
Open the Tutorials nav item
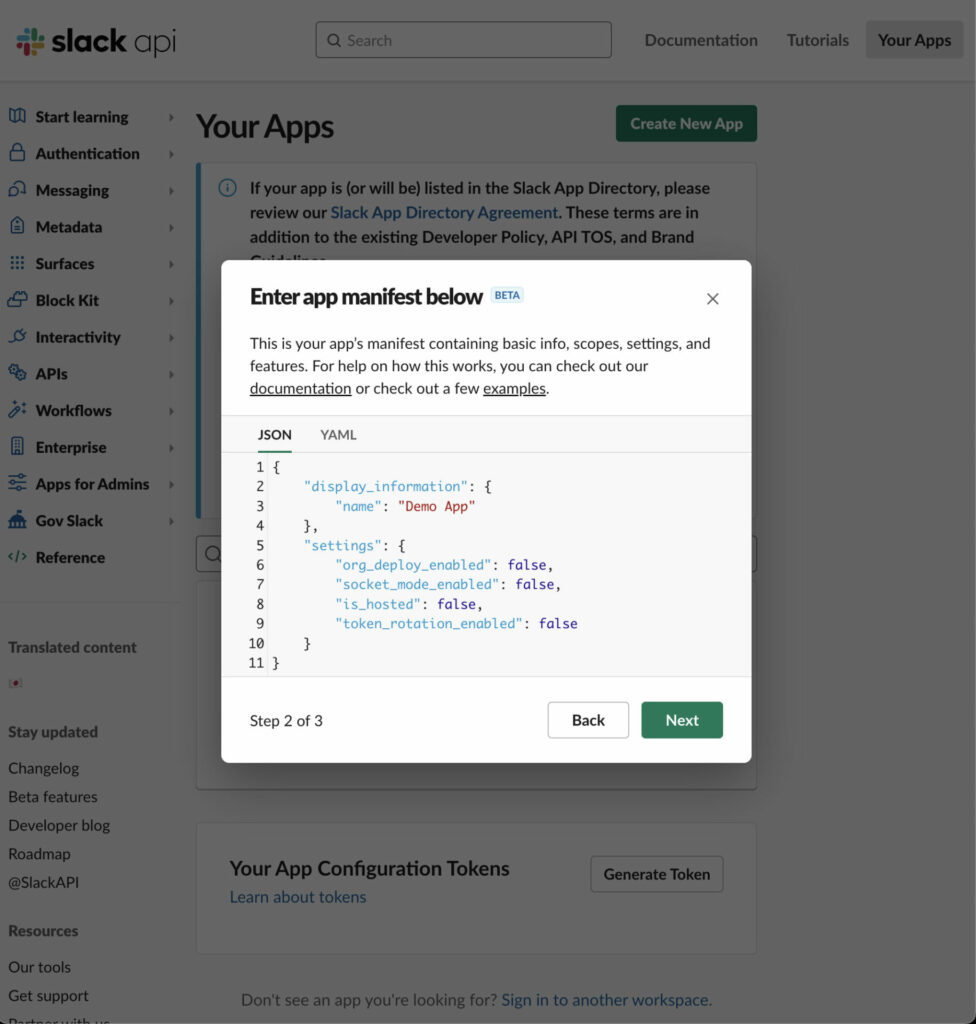pos(817,40)
